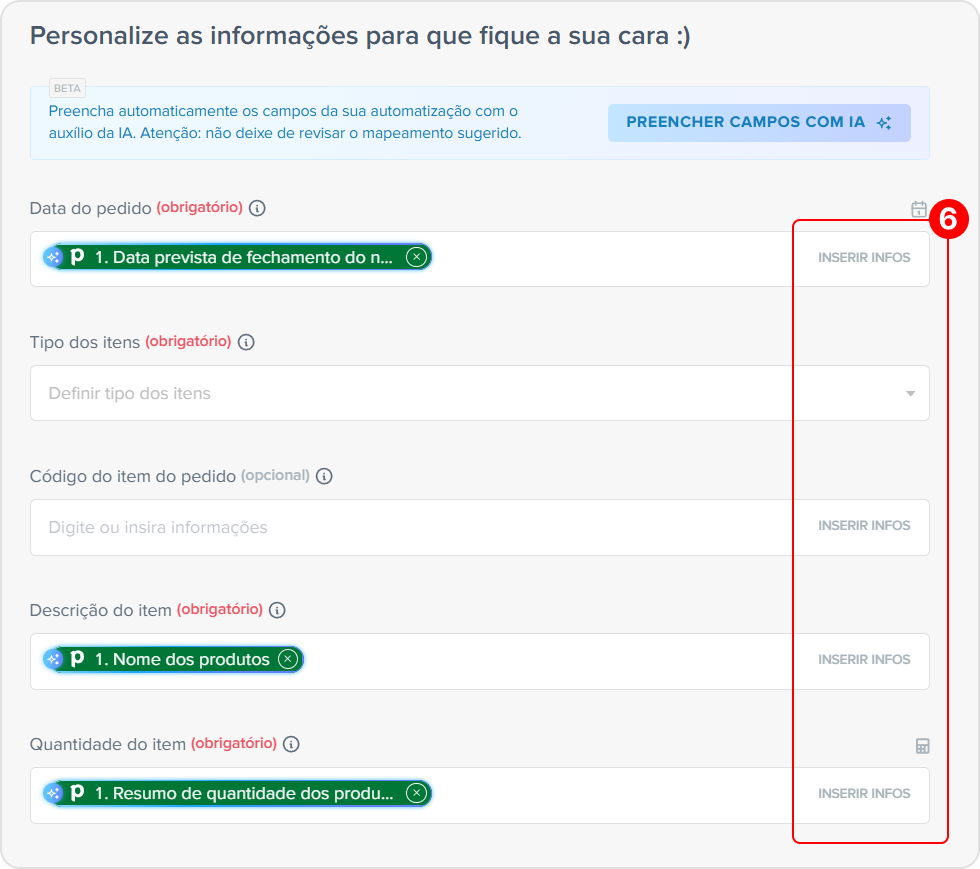Click Inserir Infos in Data do pedido field
This screenshot has width=980, height=869.
864,258
